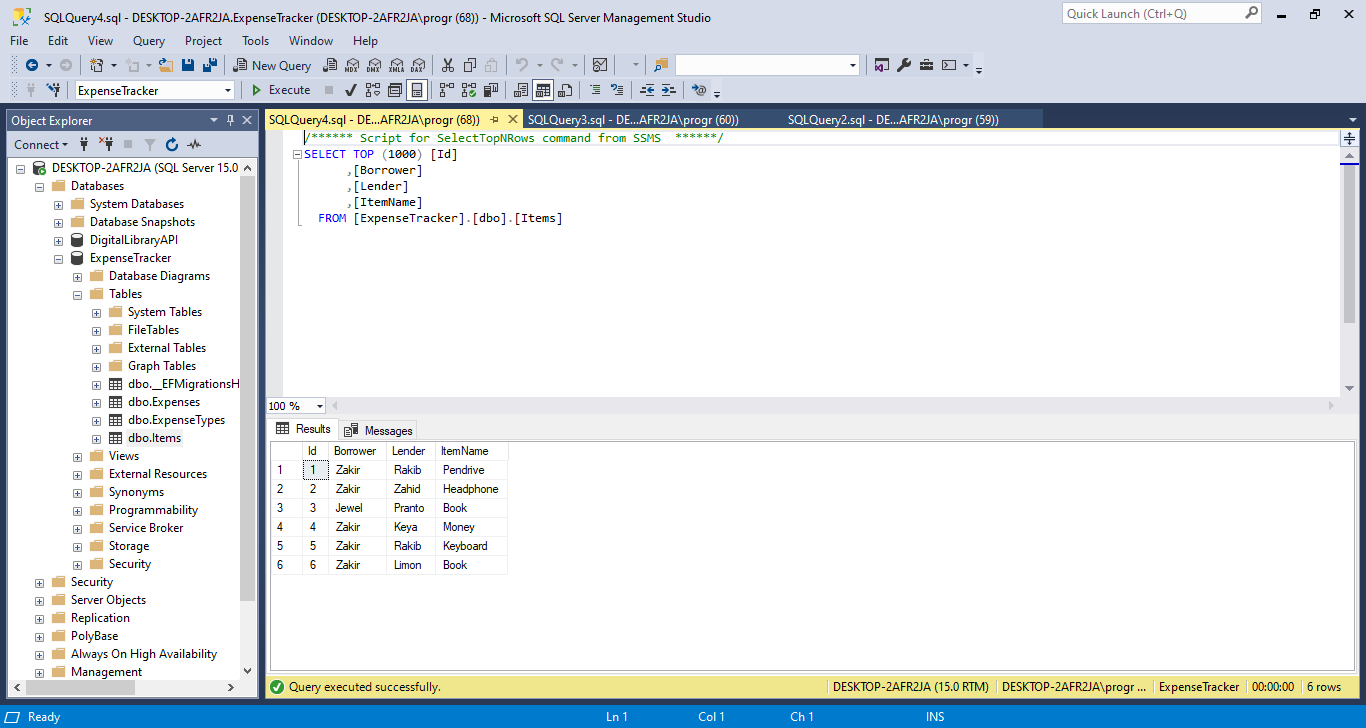Collapse the Tables folder node
This screenshot has width=1366, height=728.
[x=78, y=294]
